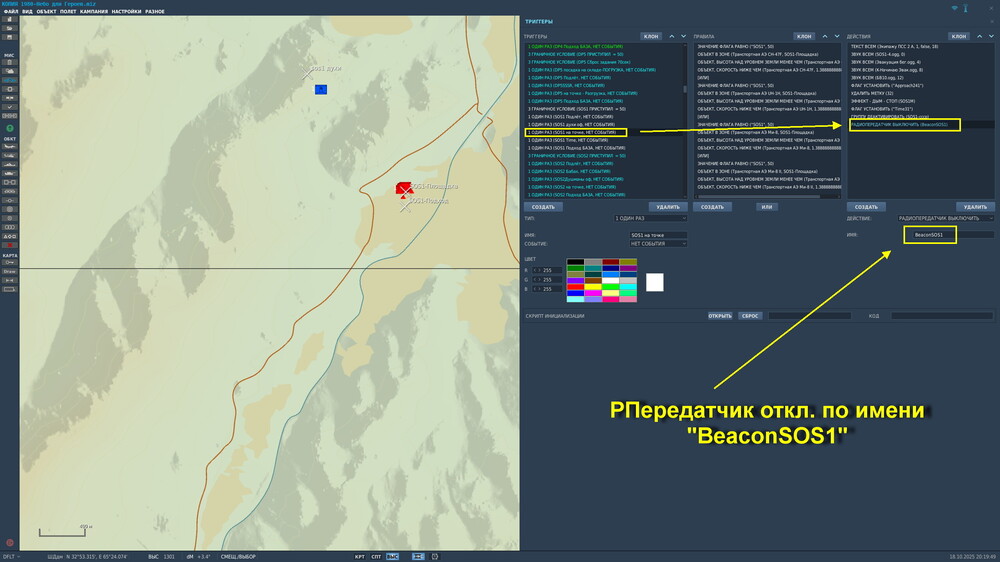Move trigger up with ТРИГГЕРЫ up arrow
This screenshot has width=1000, height=562.
click(672, 36)
